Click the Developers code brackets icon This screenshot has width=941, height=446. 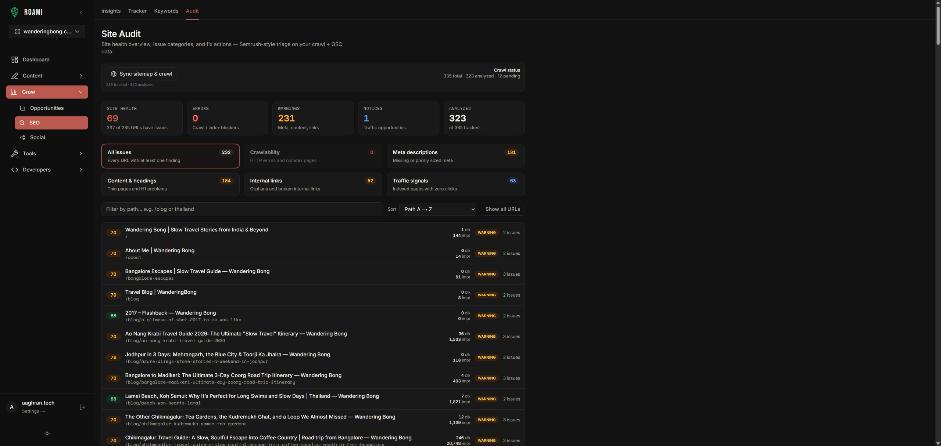tap(14, 169)
